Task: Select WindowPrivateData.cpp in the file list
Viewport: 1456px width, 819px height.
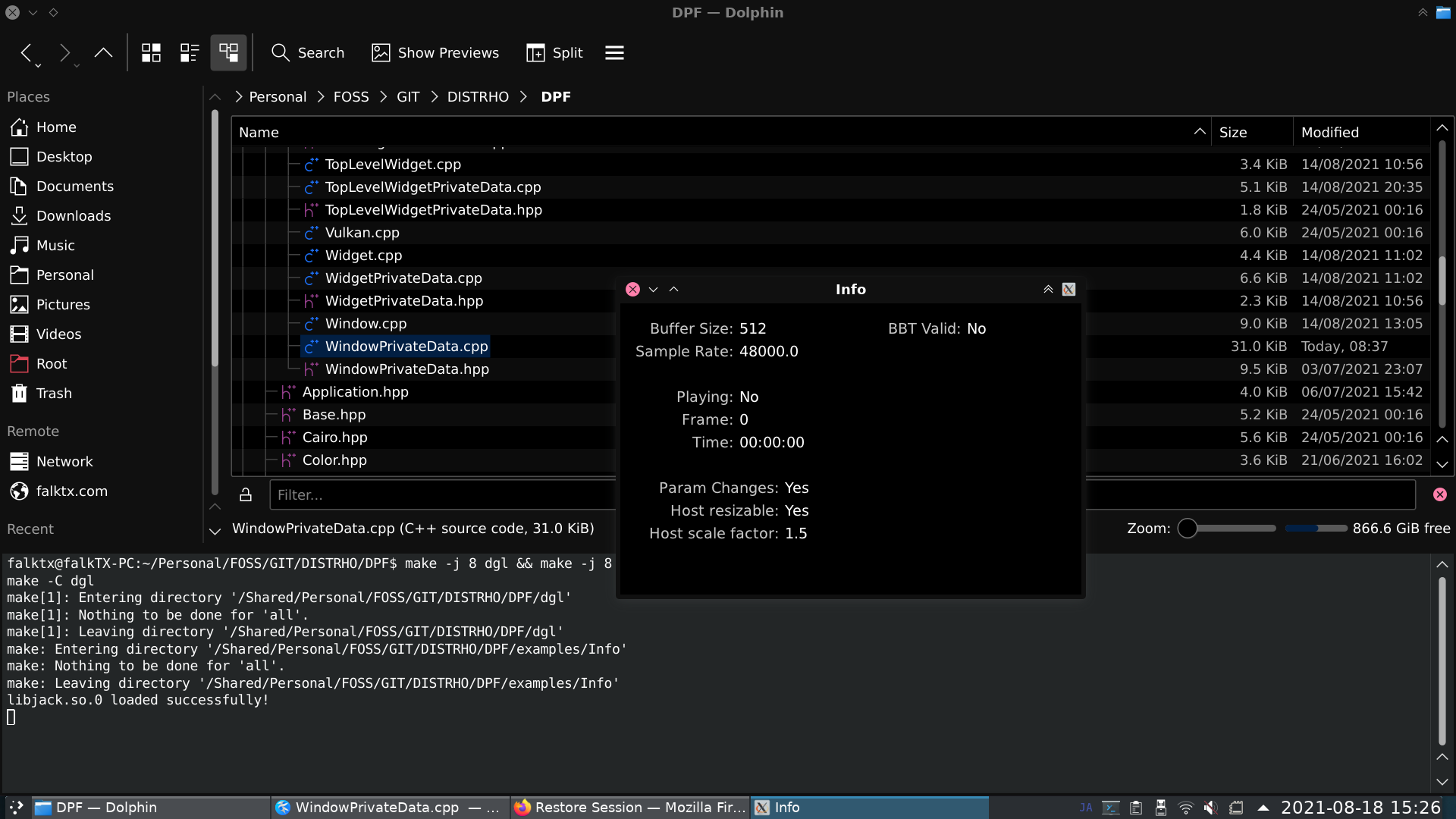Action: [406, 346]
